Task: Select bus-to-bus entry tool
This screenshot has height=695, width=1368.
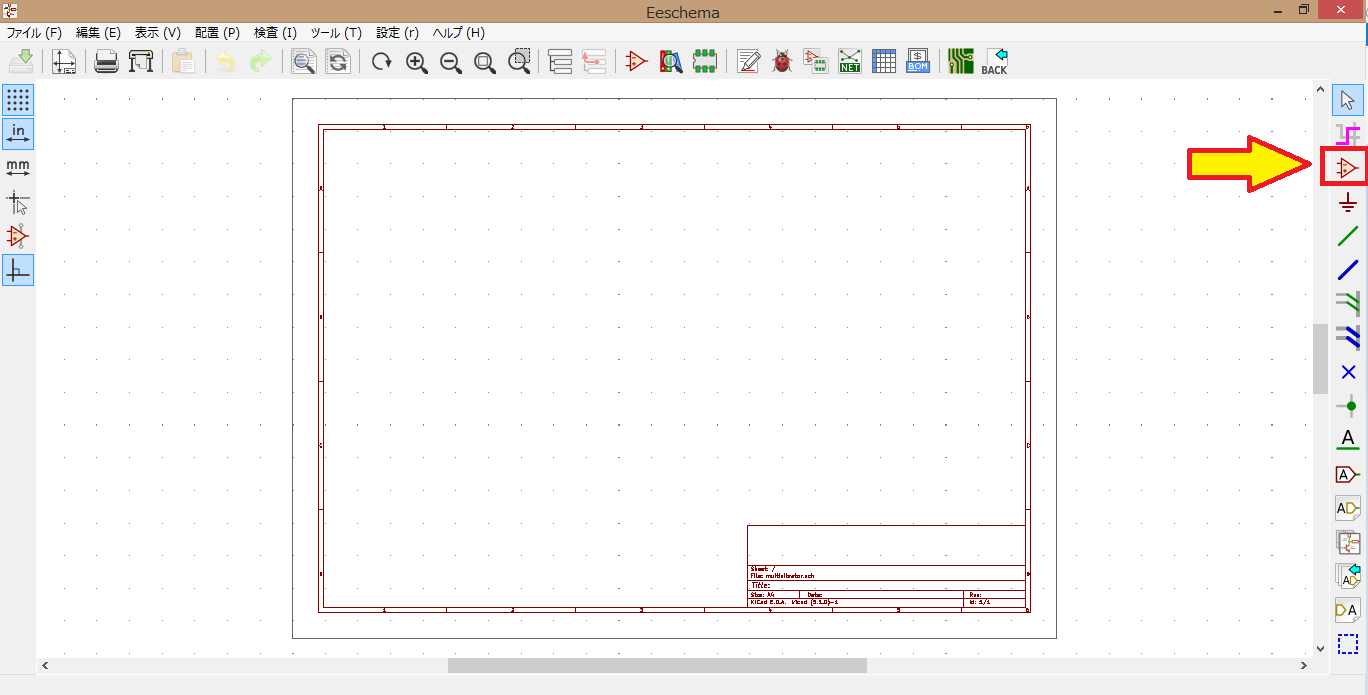Action: point(1348,338)
